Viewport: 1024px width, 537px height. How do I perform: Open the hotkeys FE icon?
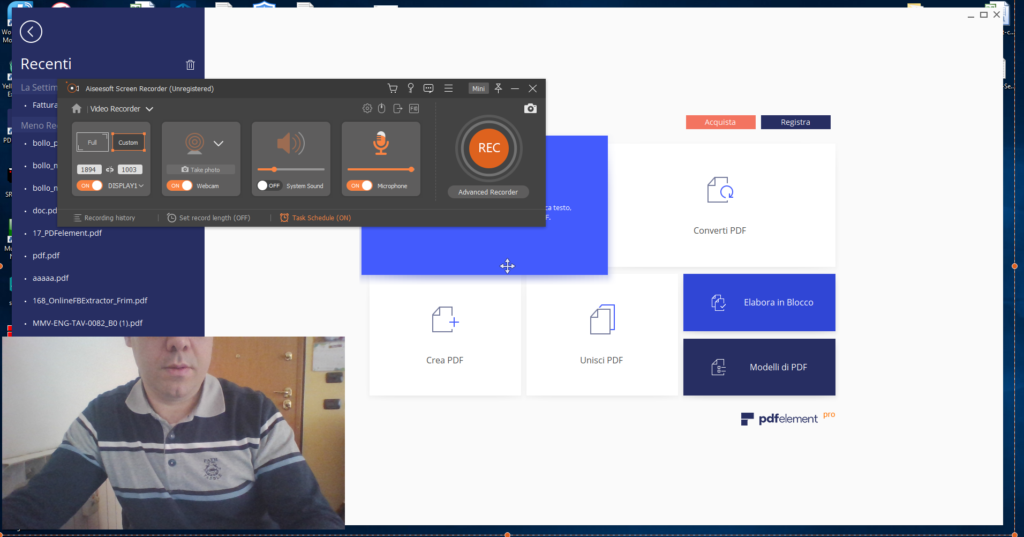tap(414, 108)
